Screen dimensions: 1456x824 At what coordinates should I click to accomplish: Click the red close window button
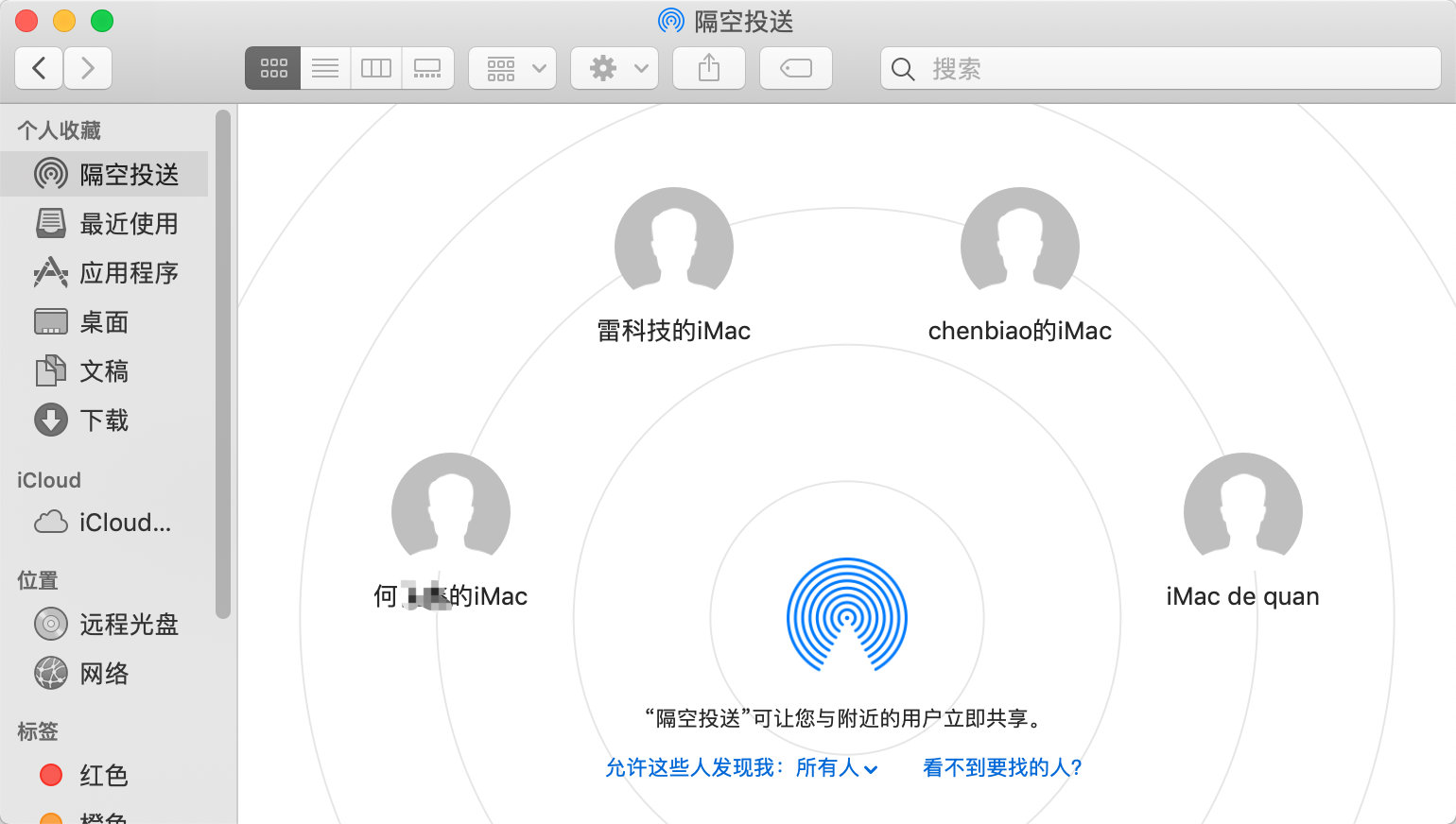(x=26, y=21)
